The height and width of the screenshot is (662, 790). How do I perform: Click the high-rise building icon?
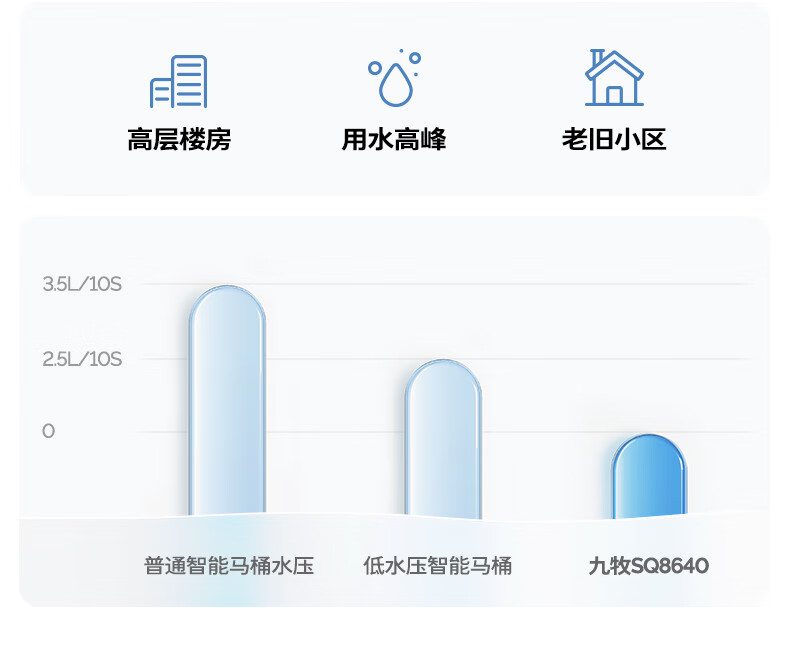[x=178, y=82]
